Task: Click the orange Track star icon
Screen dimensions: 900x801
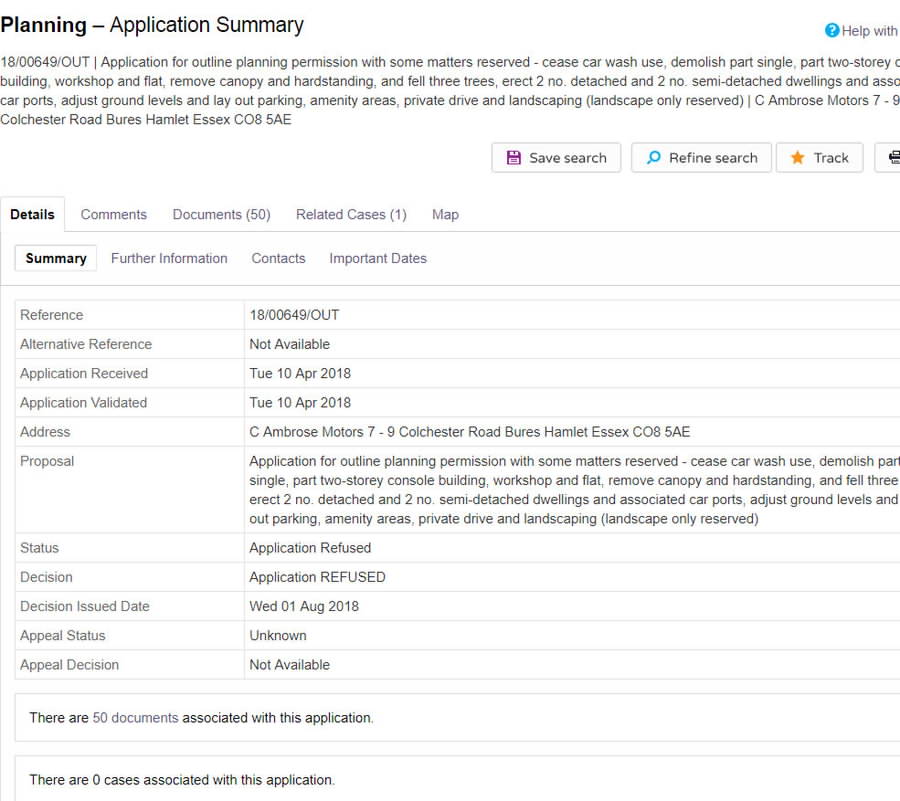Action: 797,158
